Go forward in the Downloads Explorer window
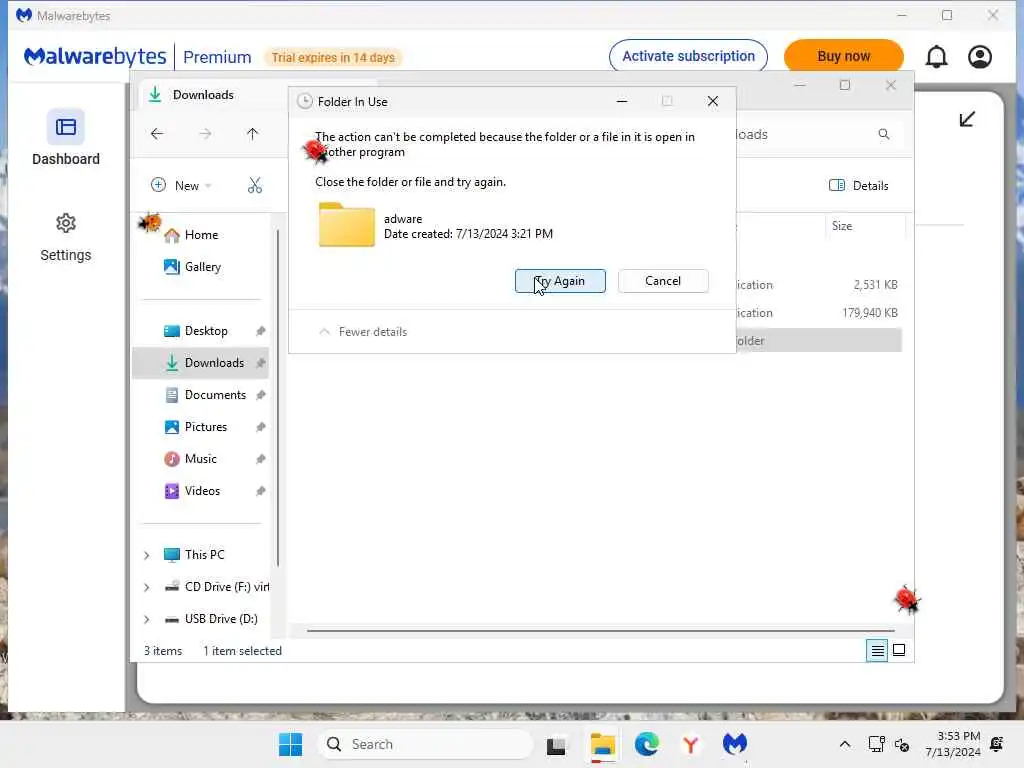1024x768 pixels. point(205,134)
